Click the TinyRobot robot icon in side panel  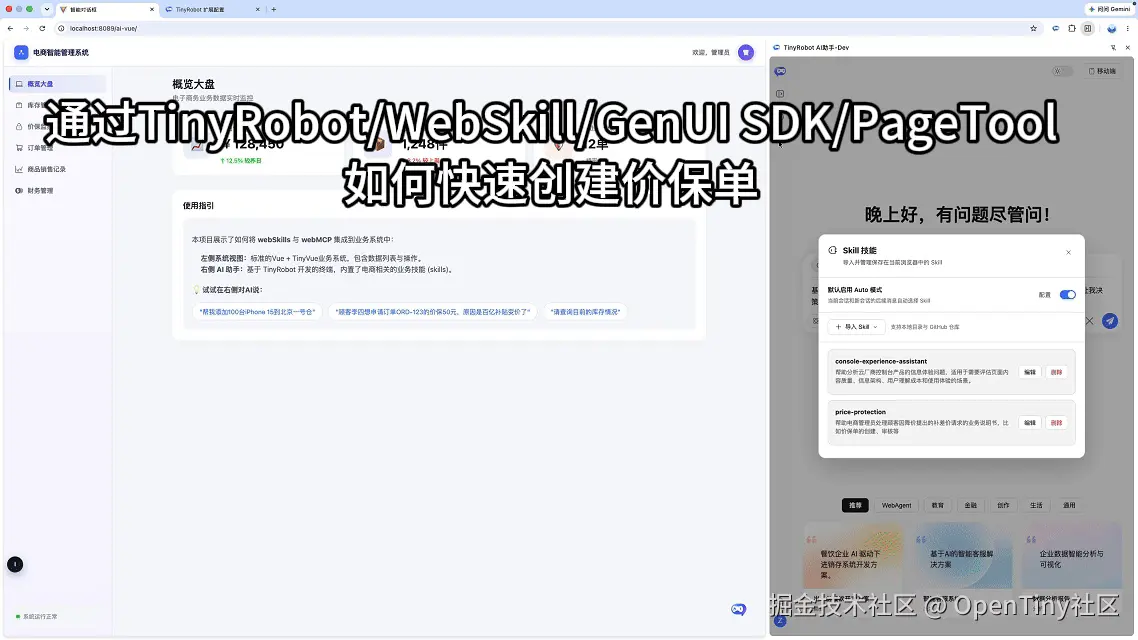(780, 71)
